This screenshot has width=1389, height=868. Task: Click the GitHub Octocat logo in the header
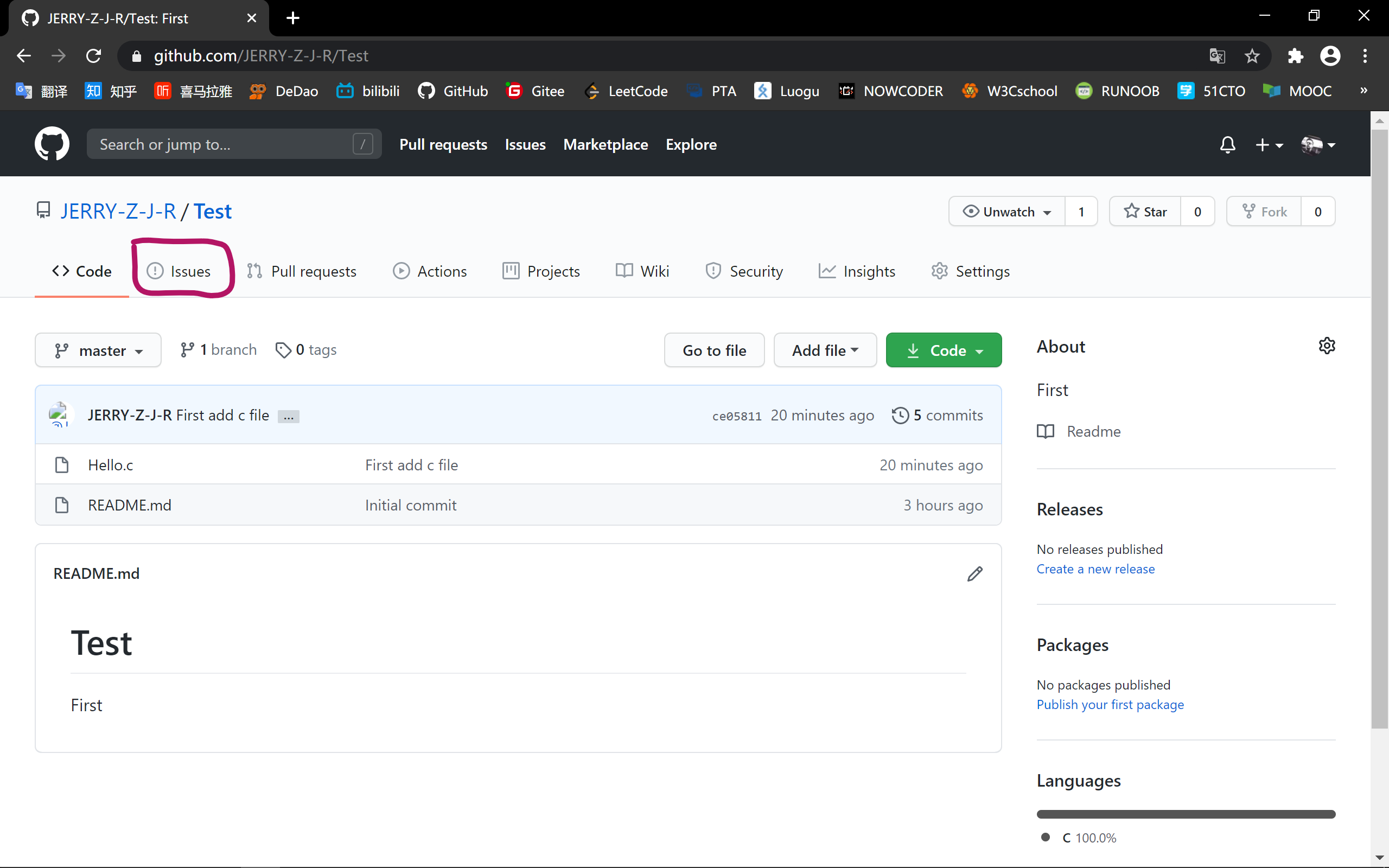pos(52,144)
